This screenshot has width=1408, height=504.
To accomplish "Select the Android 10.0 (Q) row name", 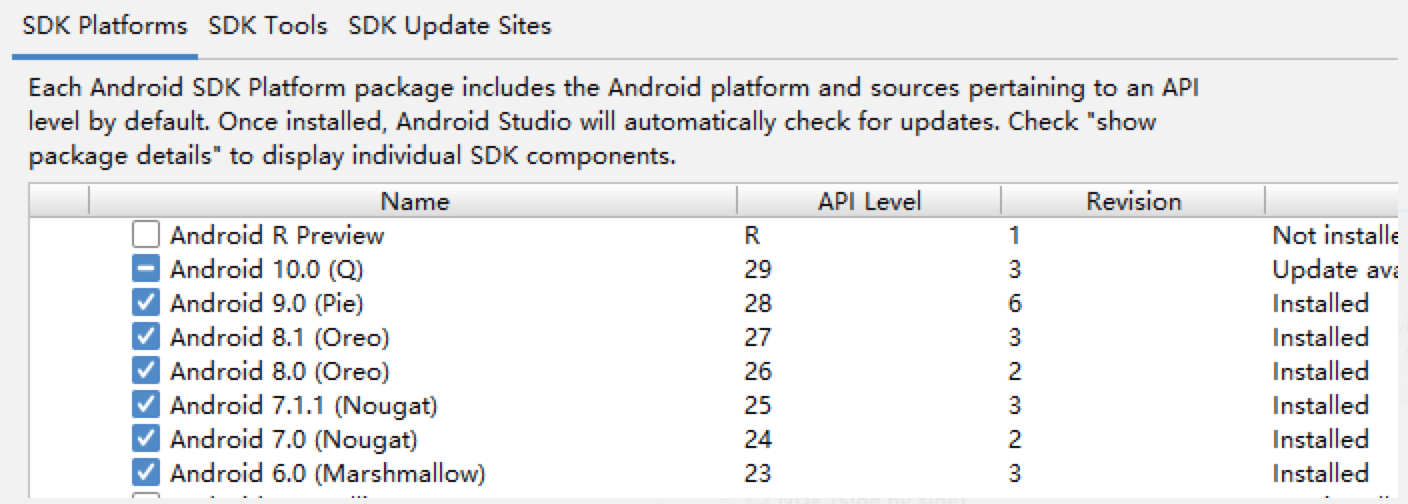I will tap(263, 270).
